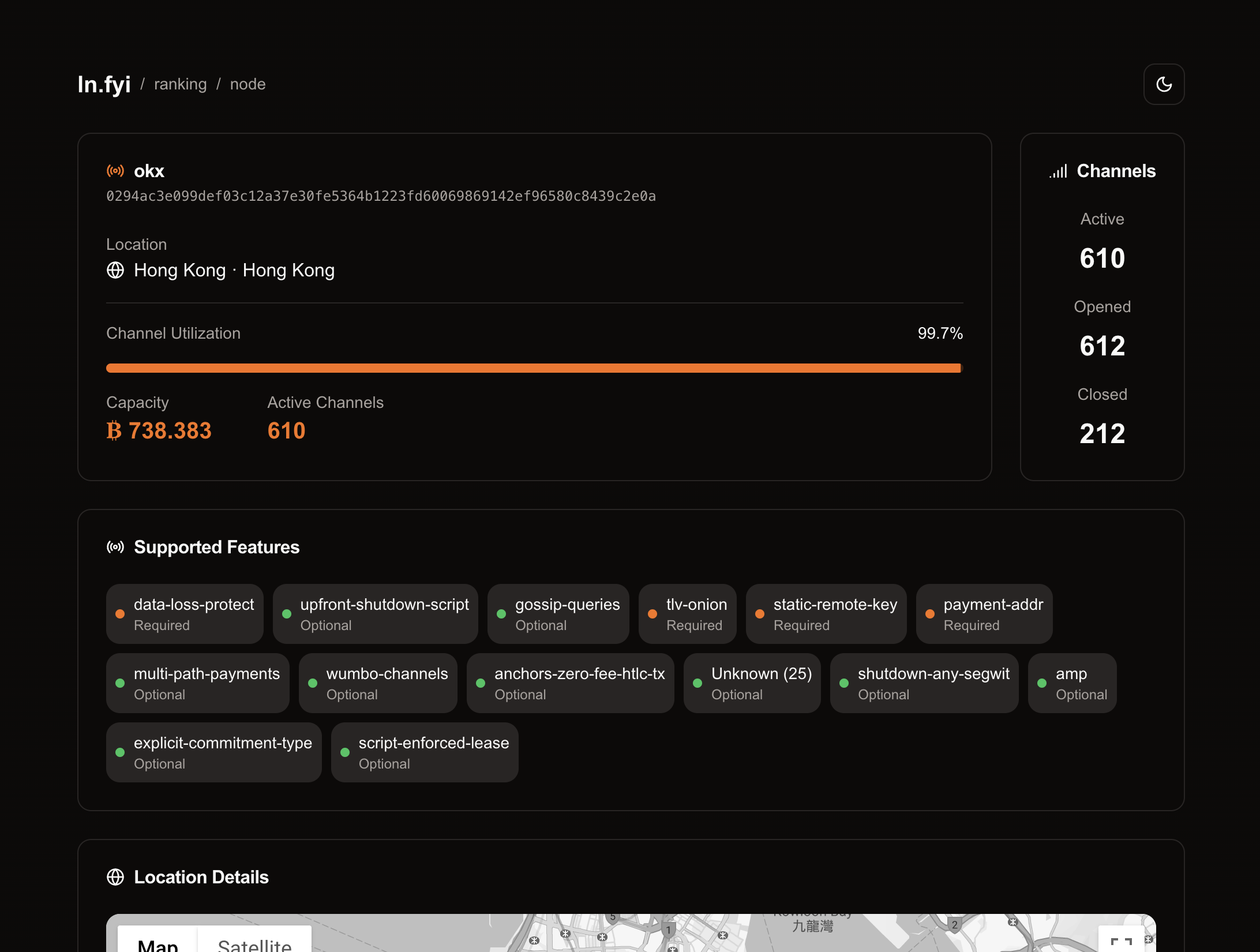The height and width of the screenshot is (952, 1260).
Task: Click the Location label
Action: coord(136,245)
